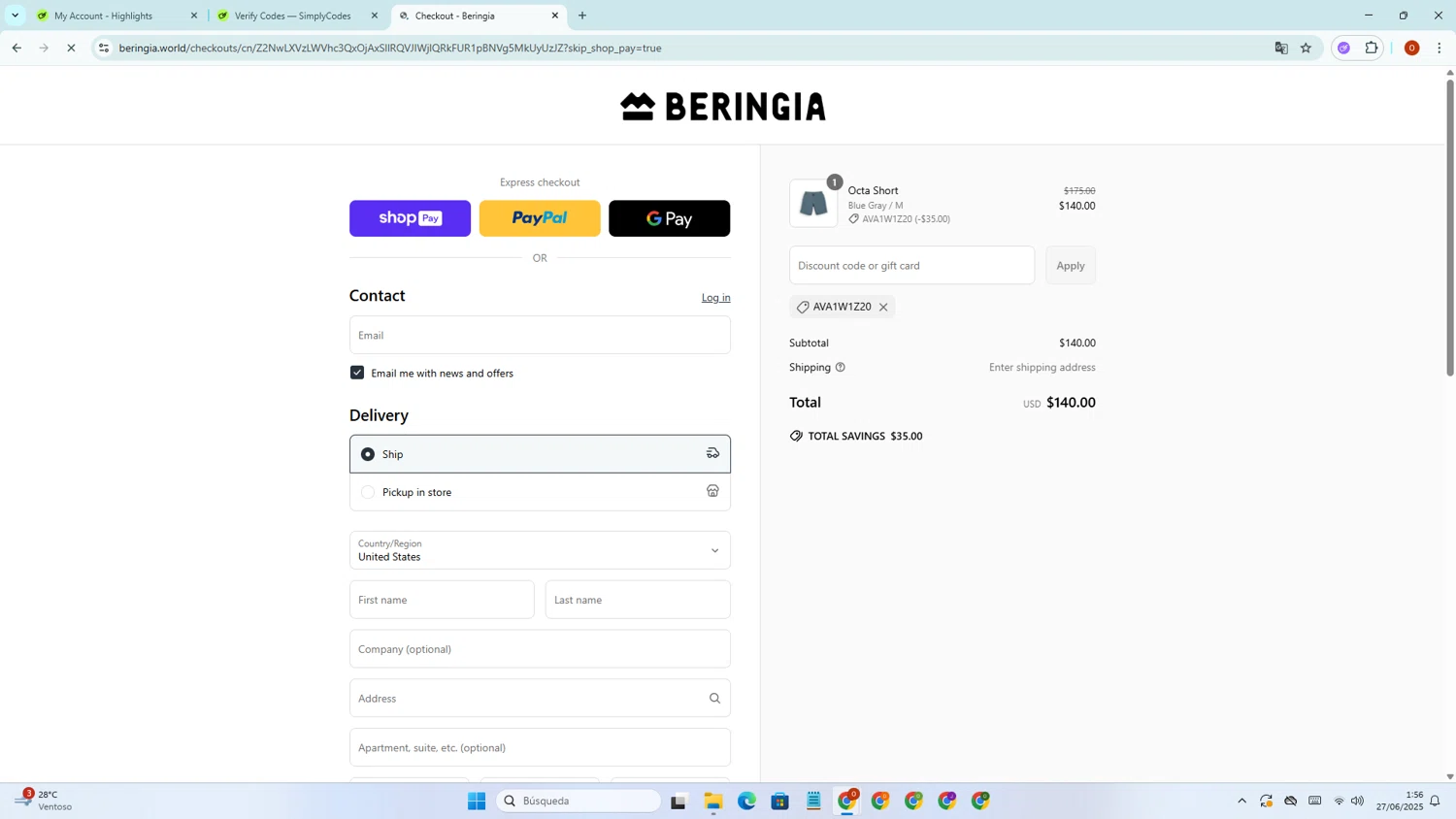The height and width of the screenshot is (819, 1456).
Task: Click the browser address bar URL
Action: [x=390, y=48]
